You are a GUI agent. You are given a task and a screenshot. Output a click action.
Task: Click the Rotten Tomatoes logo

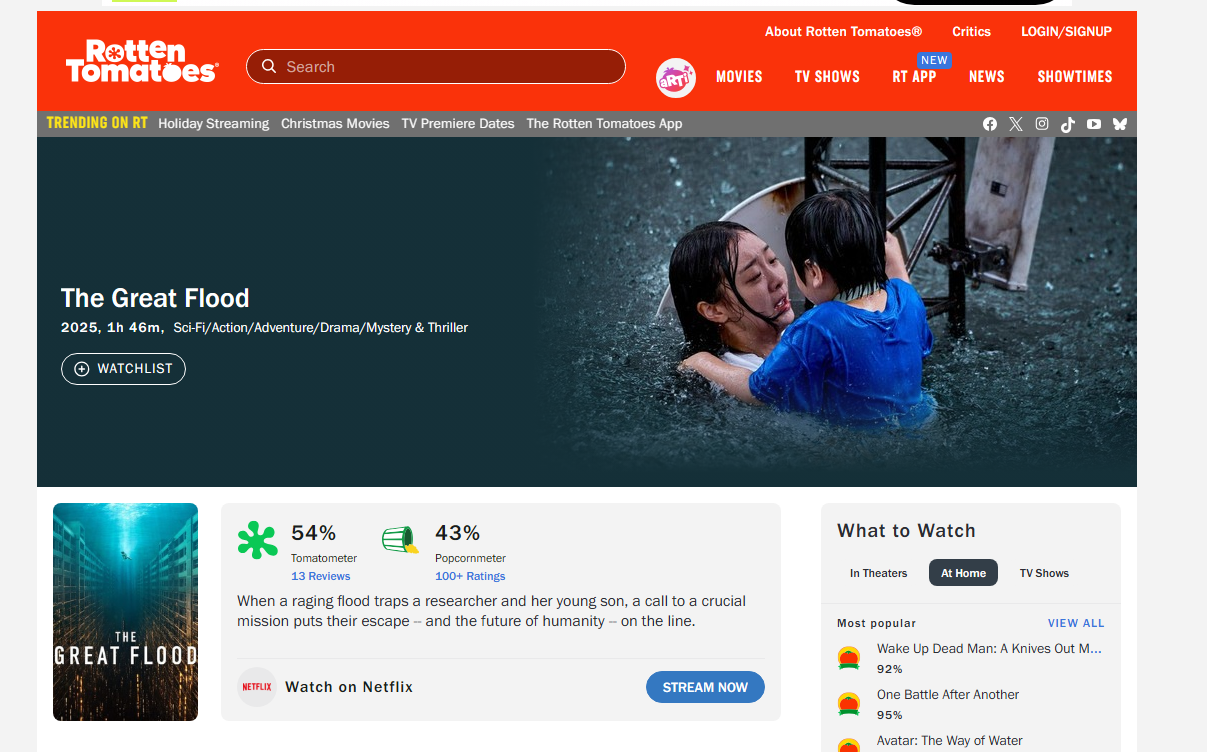click(141, 62)
